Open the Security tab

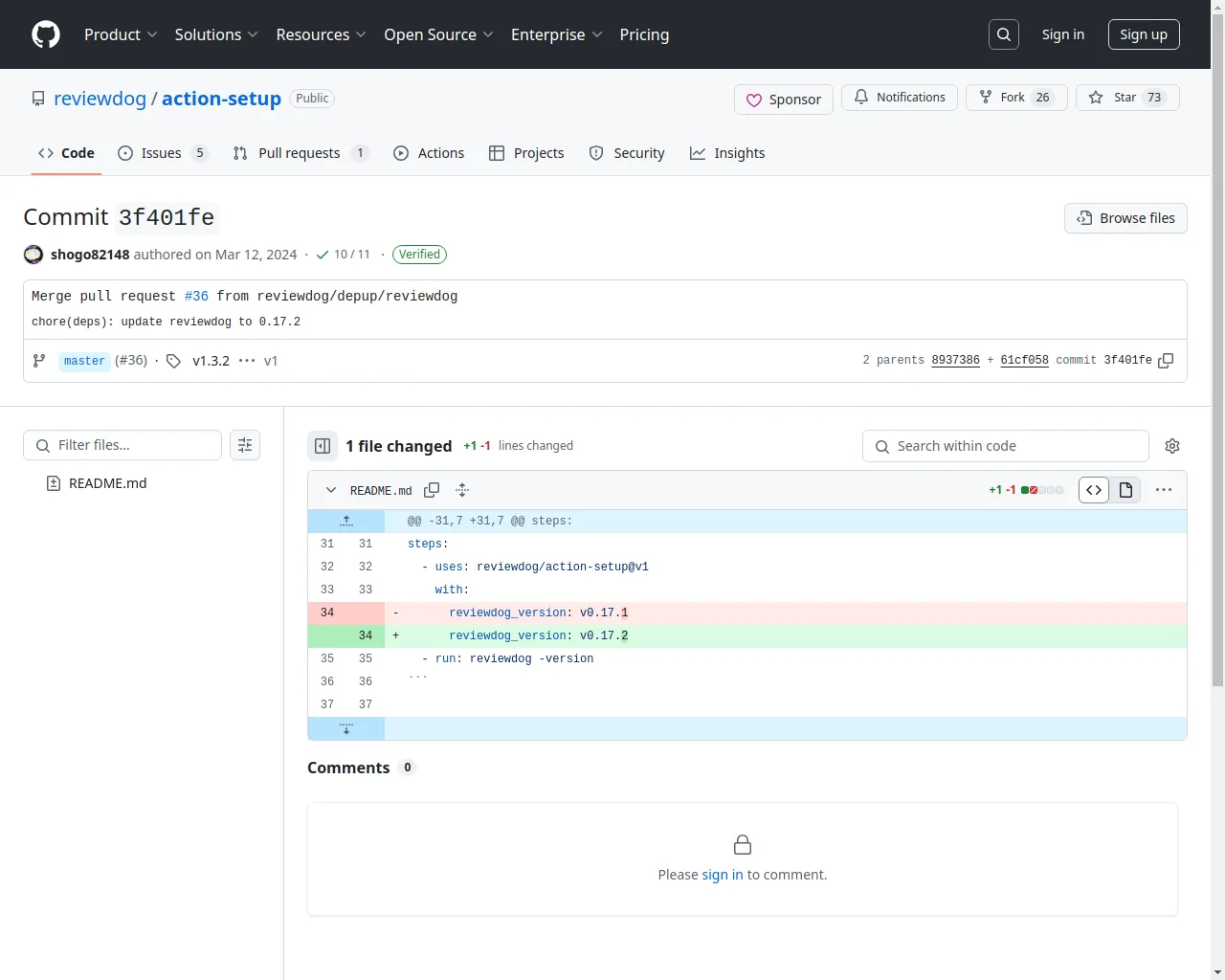point(627,153)
